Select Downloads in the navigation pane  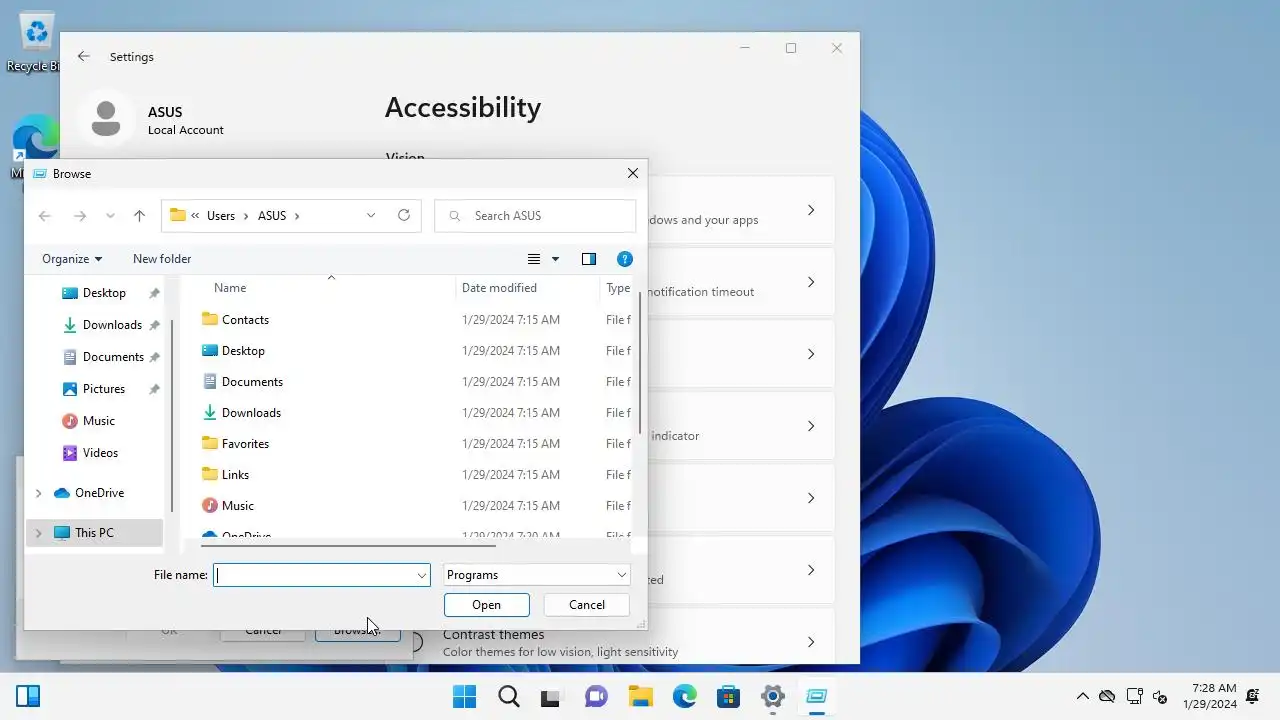point(112,325)
